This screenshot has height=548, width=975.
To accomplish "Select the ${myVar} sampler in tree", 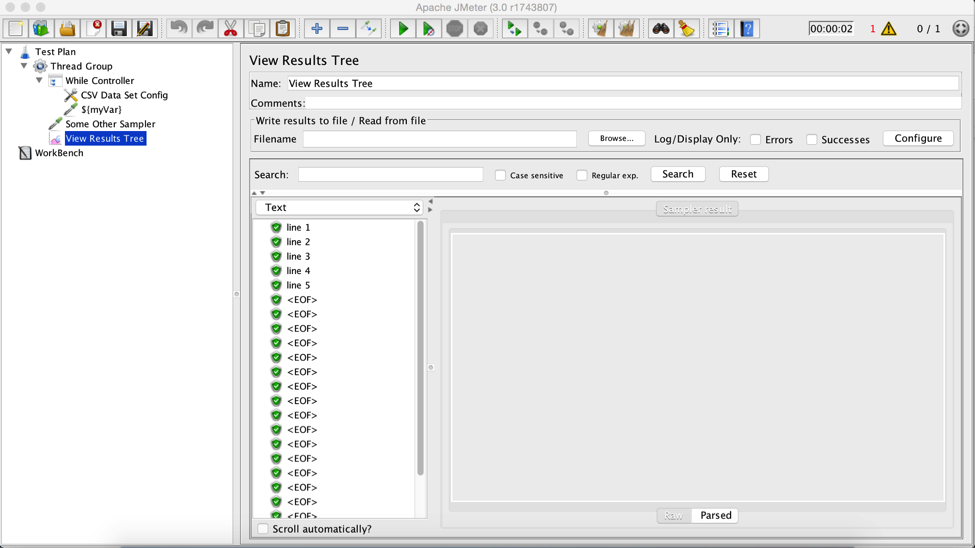I will click(x=101, y=109).
